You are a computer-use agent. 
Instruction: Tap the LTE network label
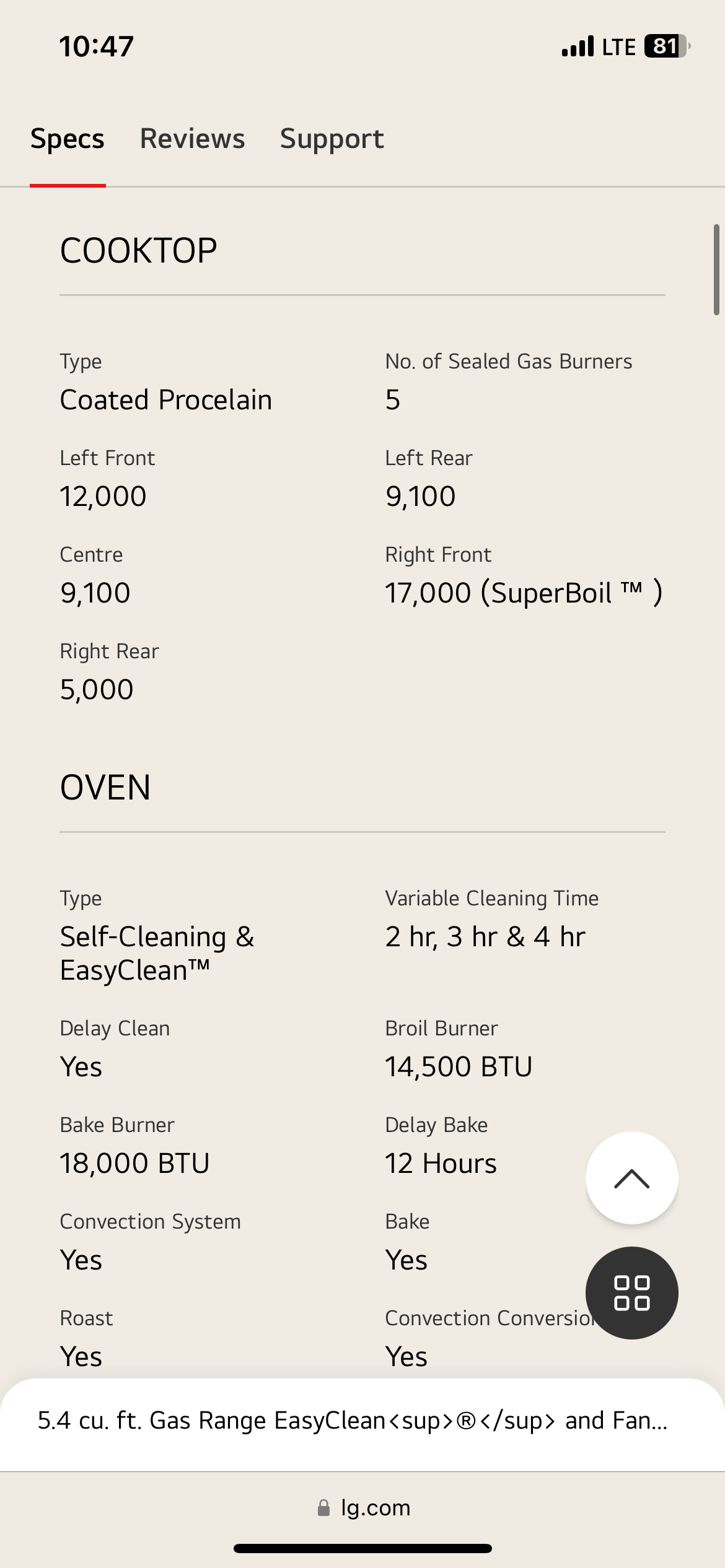[618, 47]
